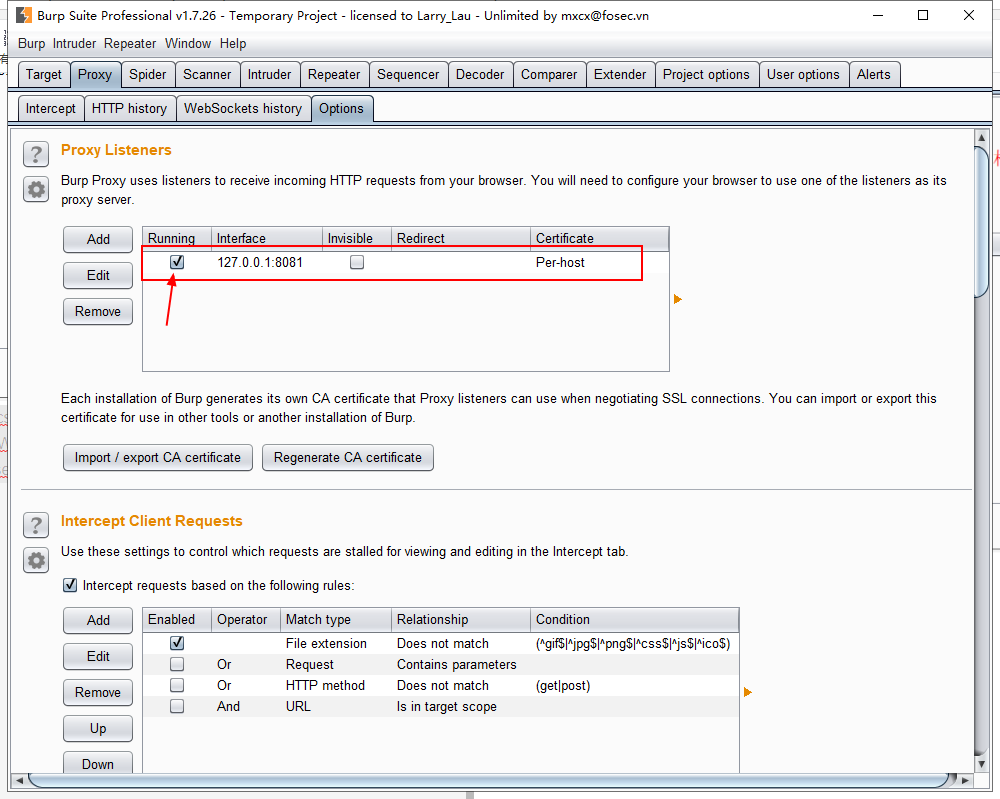The image size is (1000, 799).
Task: Click vertical scrollbar down arrow
Action: coord(982,763)
